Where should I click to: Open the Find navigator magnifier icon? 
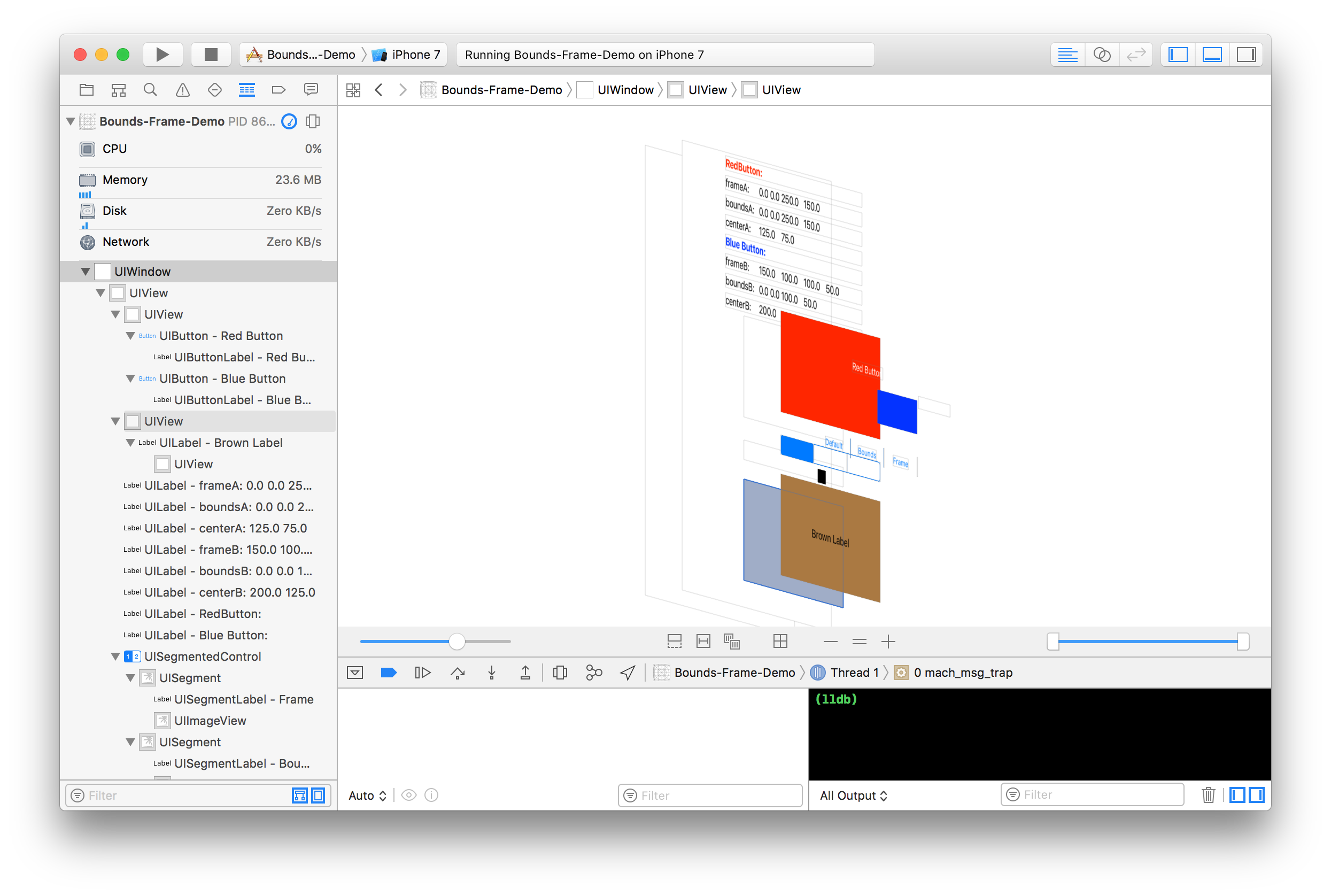[150, 90]
